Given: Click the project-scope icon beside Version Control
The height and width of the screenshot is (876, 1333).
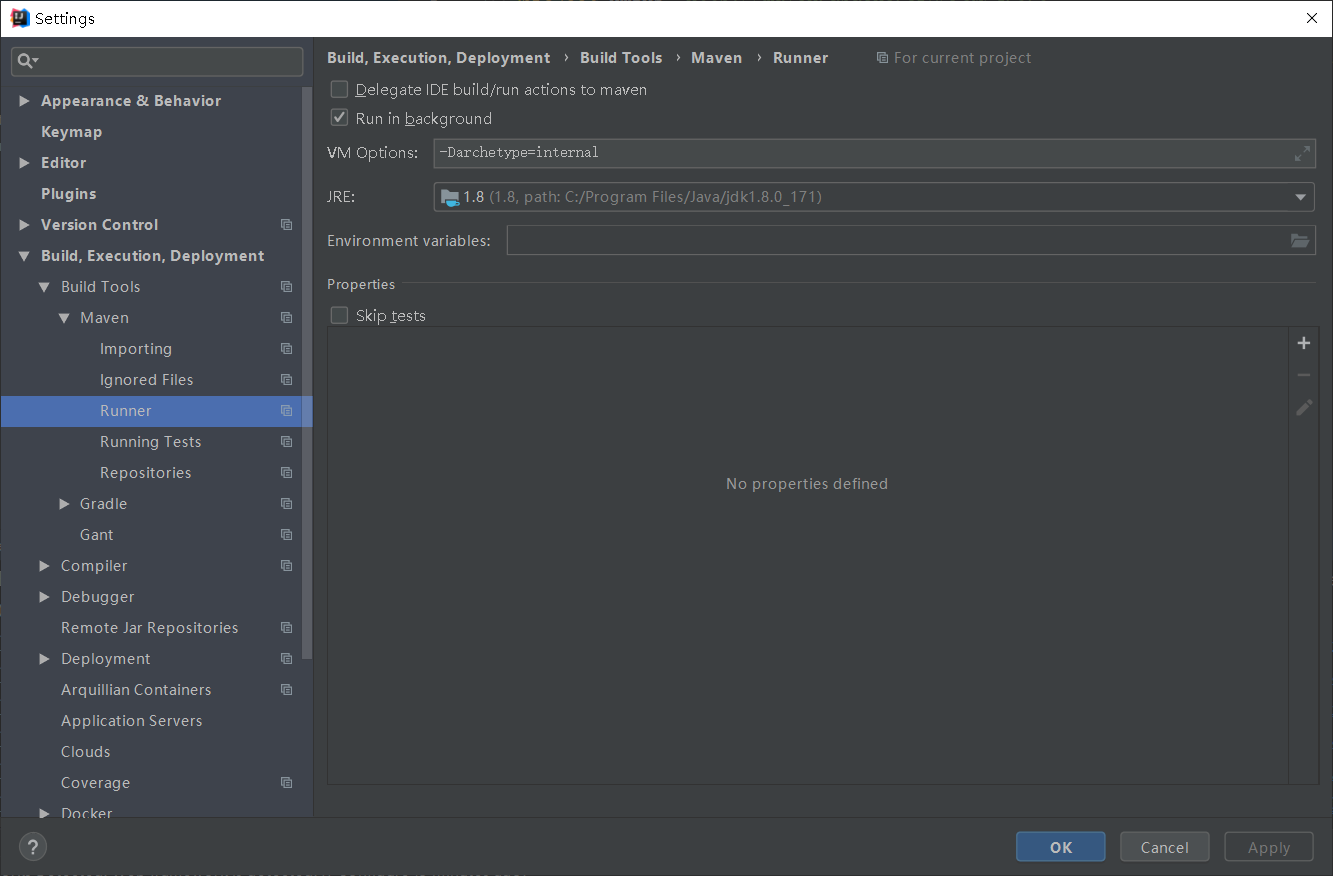Looking at the screenshot, I should pyautogui.click(x=286, y=224).
